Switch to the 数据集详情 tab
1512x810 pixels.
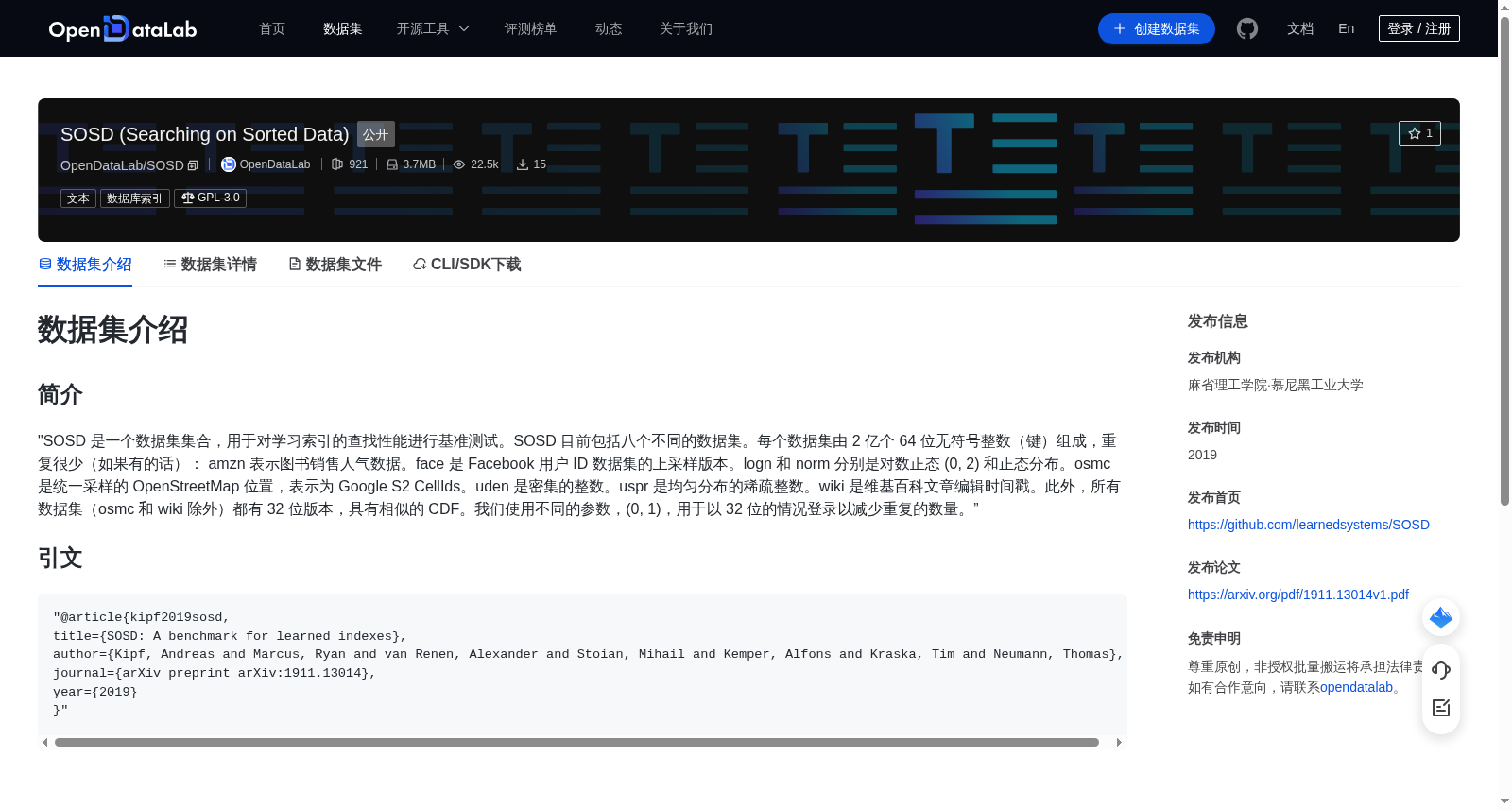[x=210, y=265]
